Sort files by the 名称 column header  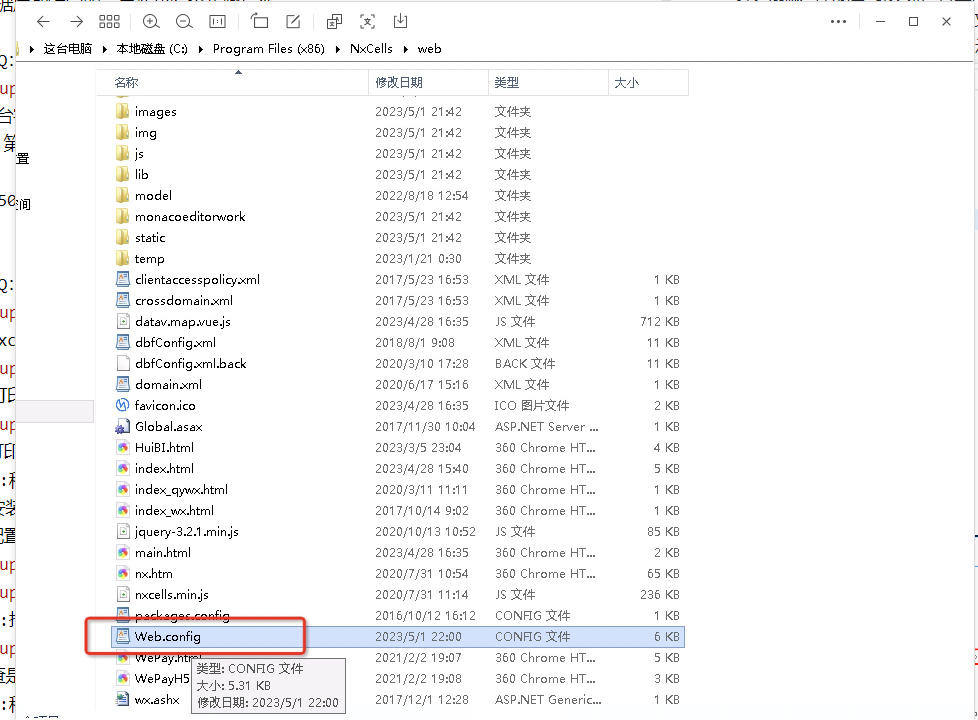127,83
